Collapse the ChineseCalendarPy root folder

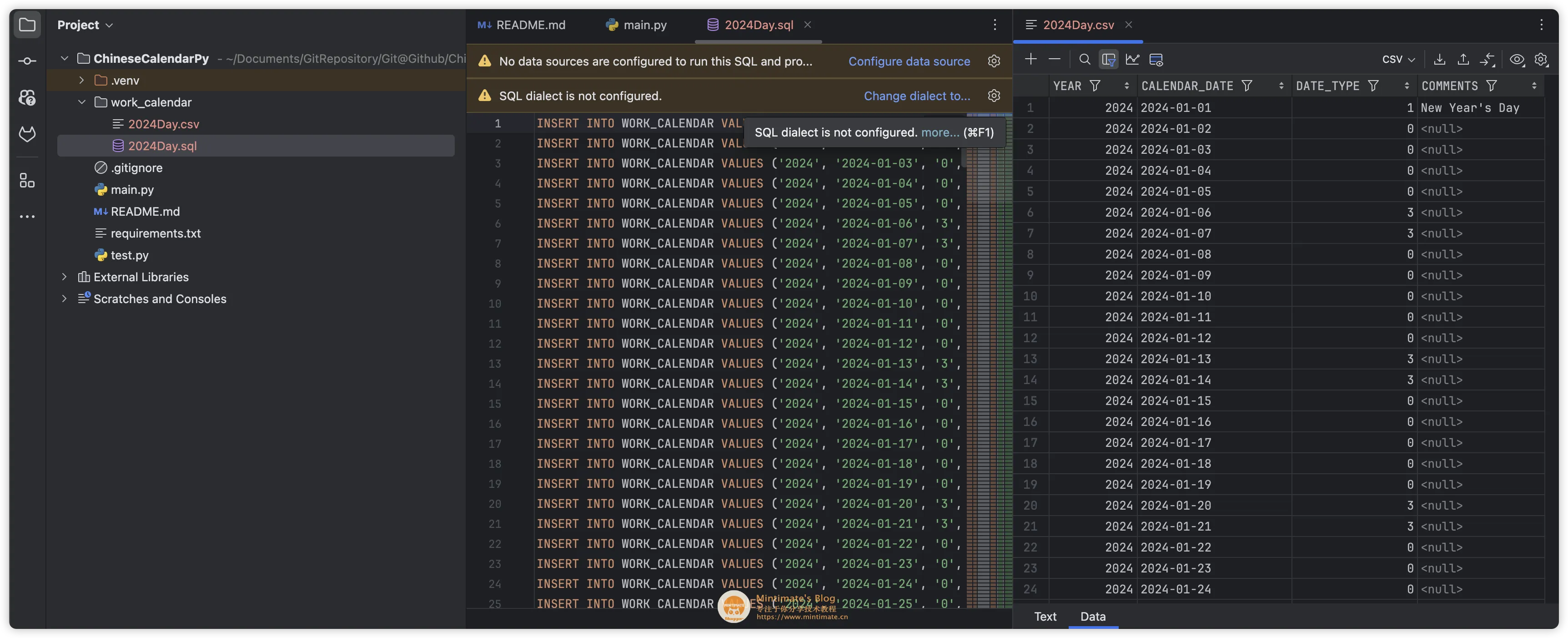coord(64,59)
